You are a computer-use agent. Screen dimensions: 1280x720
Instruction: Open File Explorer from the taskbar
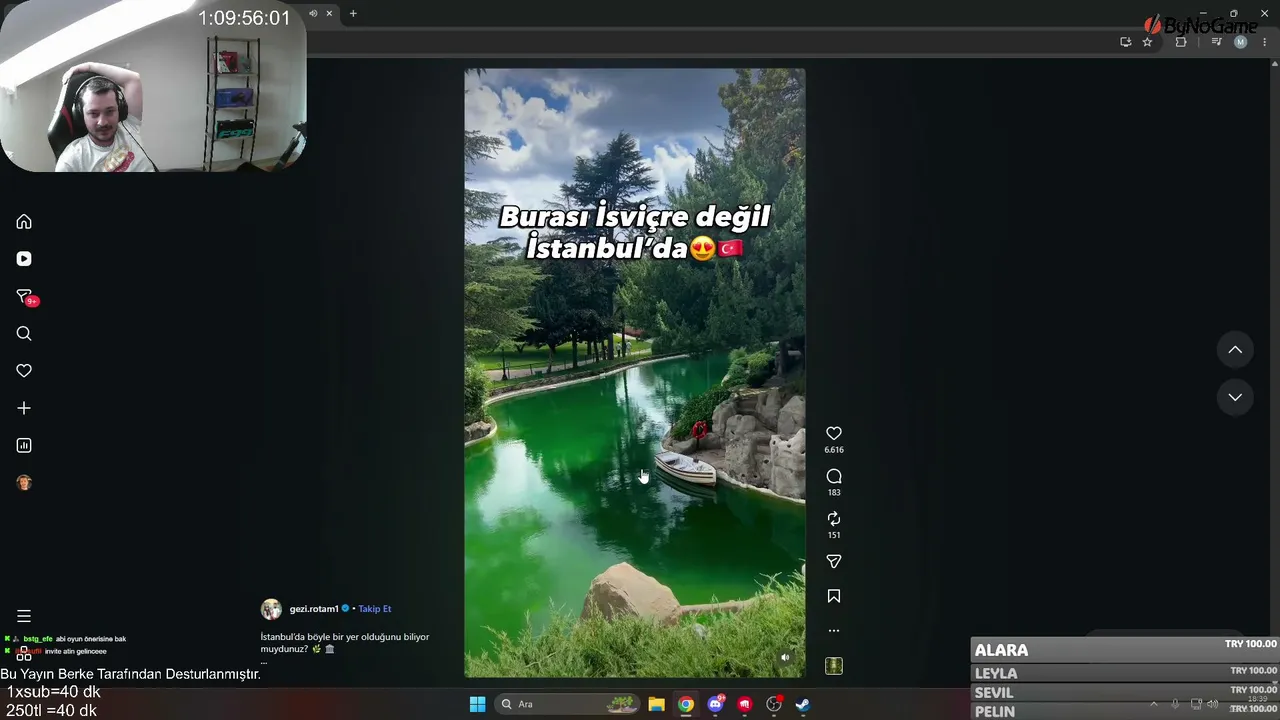[x=656, y=704]
